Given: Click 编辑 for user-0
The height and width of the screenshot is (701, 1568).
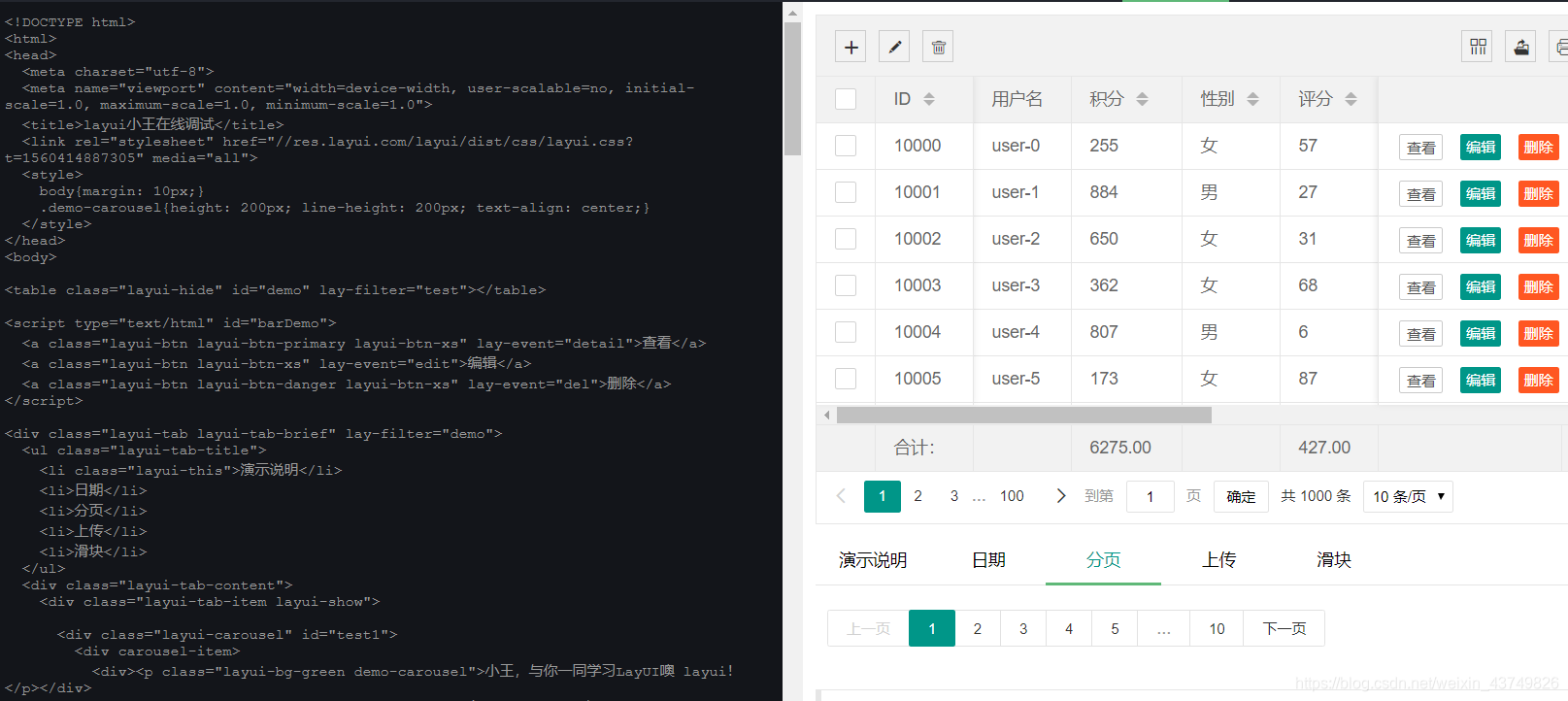Looking at the screenshot, I should [x=1481, y=148].
